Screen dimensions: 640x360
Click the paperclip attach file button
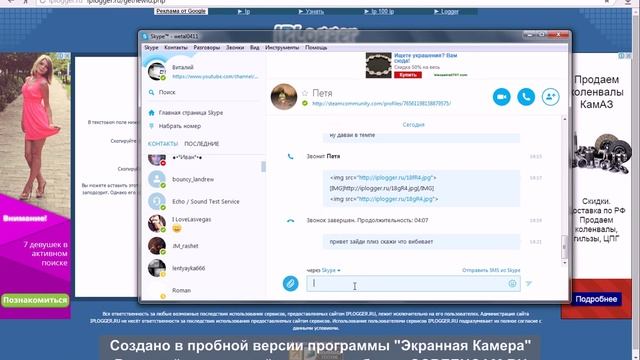291,283
